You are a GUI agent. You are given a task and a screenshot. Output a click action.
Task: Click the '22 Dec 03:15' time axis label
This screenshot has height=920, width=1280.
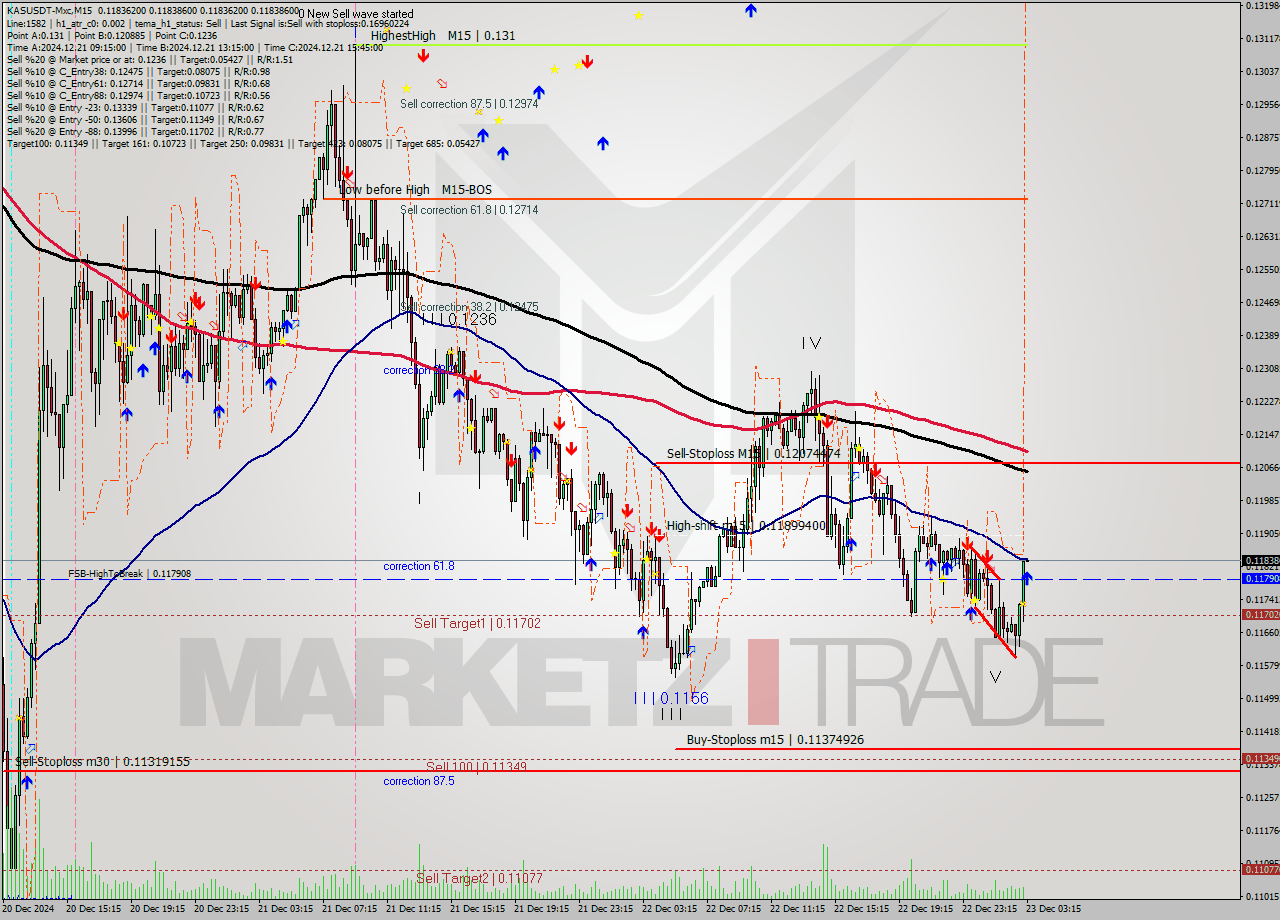670,908
